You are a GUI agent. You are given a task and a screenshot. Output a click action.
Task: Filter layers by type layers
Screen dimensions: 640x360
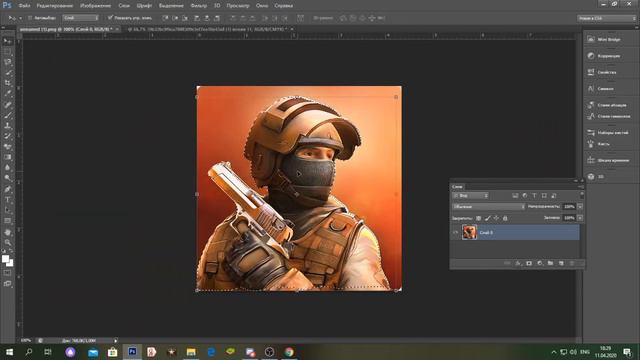point(534,196)
